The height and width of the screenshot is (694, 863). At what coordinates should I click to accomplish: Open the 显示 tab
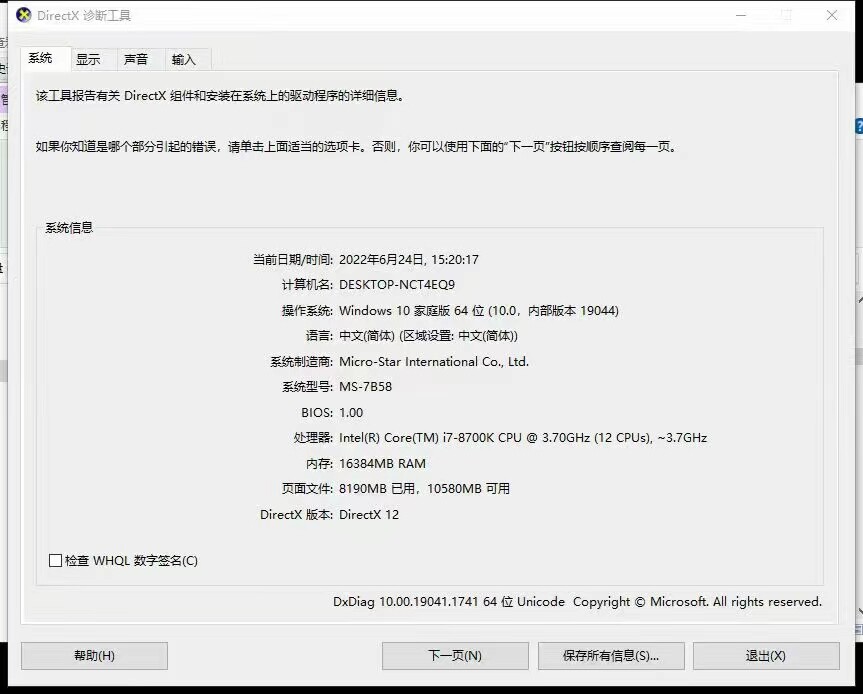point(88,59)
